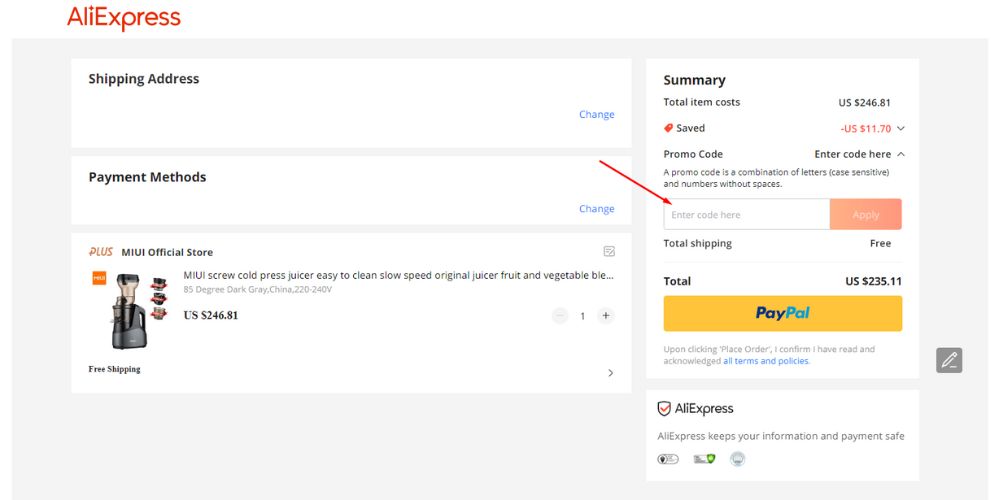
Task: Open the juicer product thumbnail
Action: 130,311
